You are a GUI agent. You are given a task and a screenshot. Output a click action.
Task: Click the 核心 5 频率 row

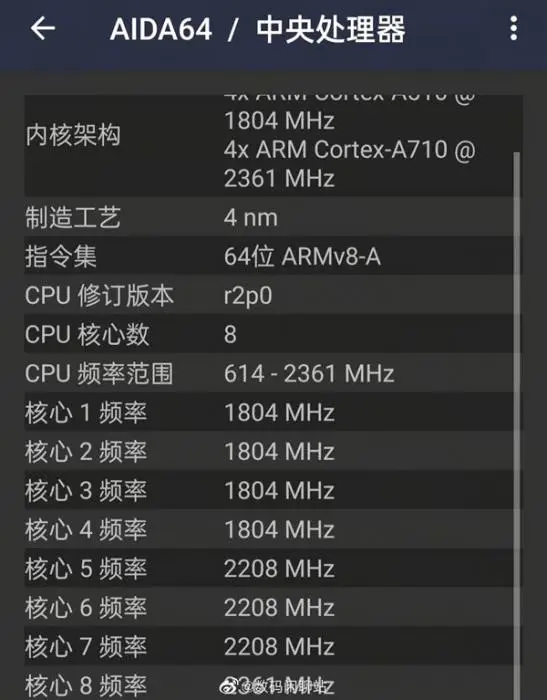[x=273, y=568]
